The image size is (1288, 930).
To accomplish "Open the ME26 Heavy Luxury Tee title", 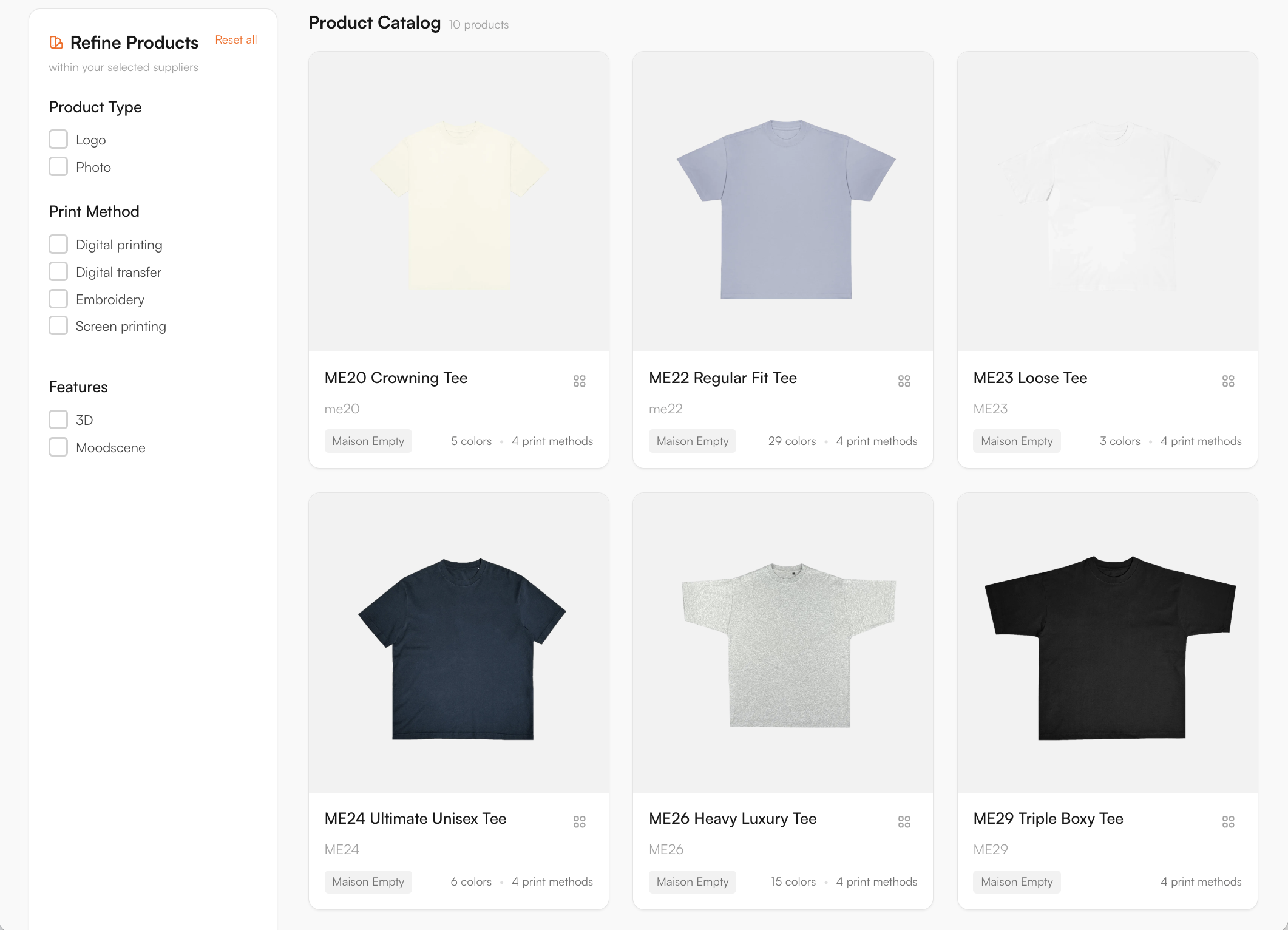I will click(733, 818).
